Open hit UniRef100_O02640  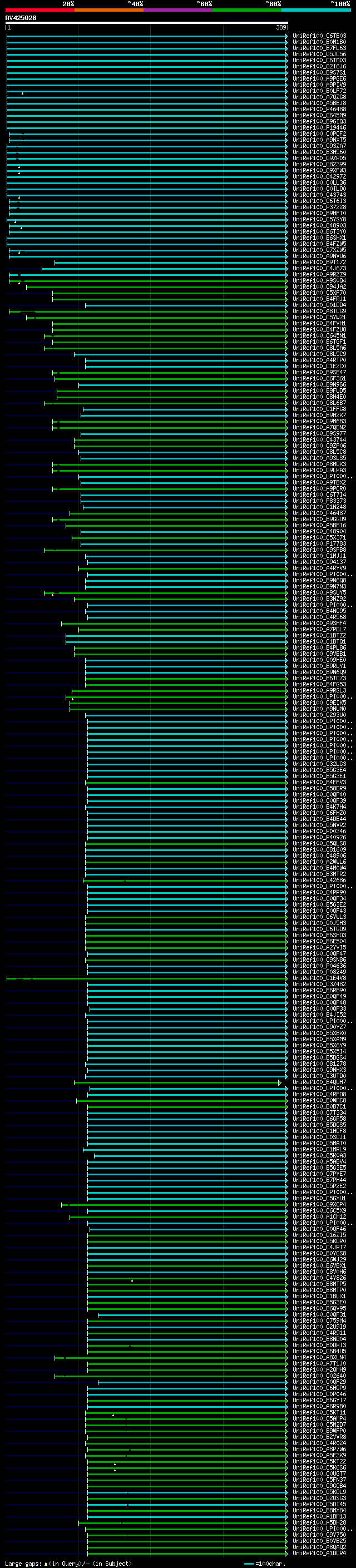[319, 1376]
